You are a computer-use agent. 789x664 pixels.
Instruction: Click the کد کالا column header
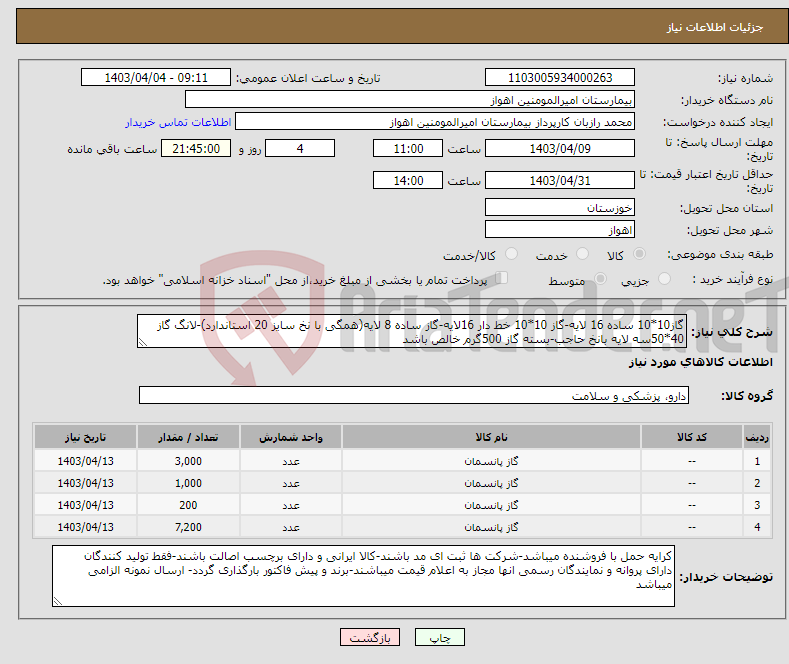[692, 437]
